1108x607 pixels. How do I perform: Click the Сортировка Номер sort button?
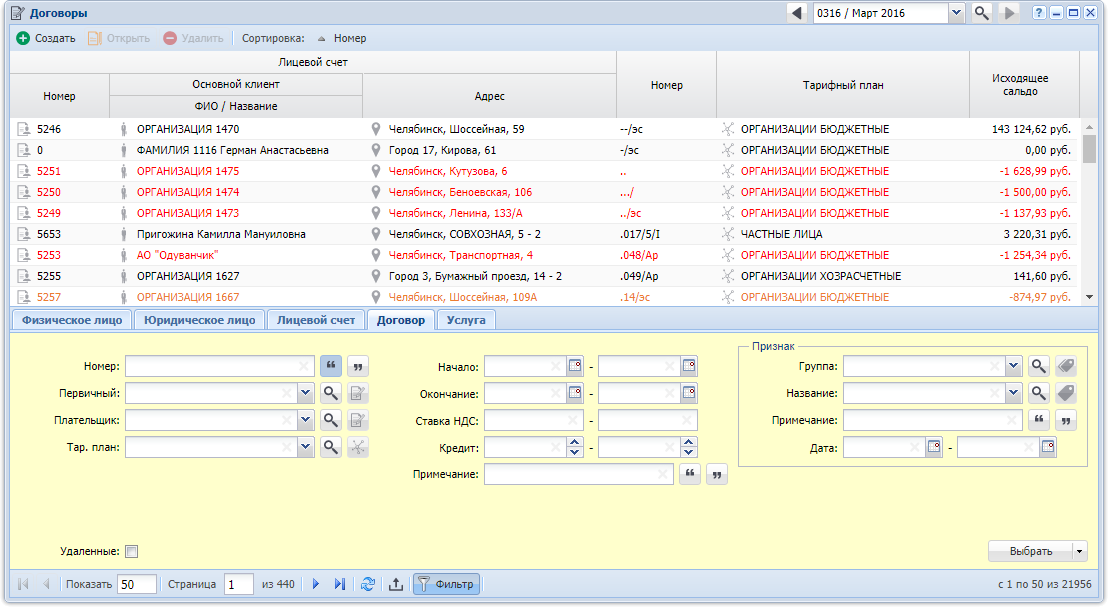[341, 38]
